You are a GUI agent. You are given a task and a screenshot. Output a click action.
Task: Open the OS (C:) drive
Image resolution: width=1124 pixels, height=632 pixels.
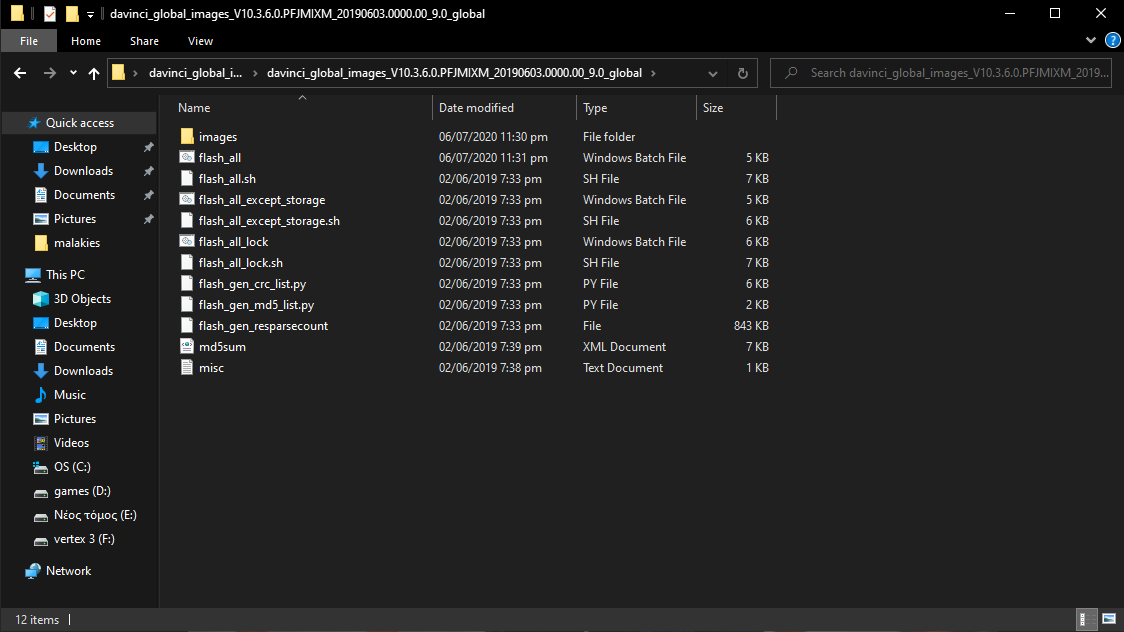(x=72, y=467)
